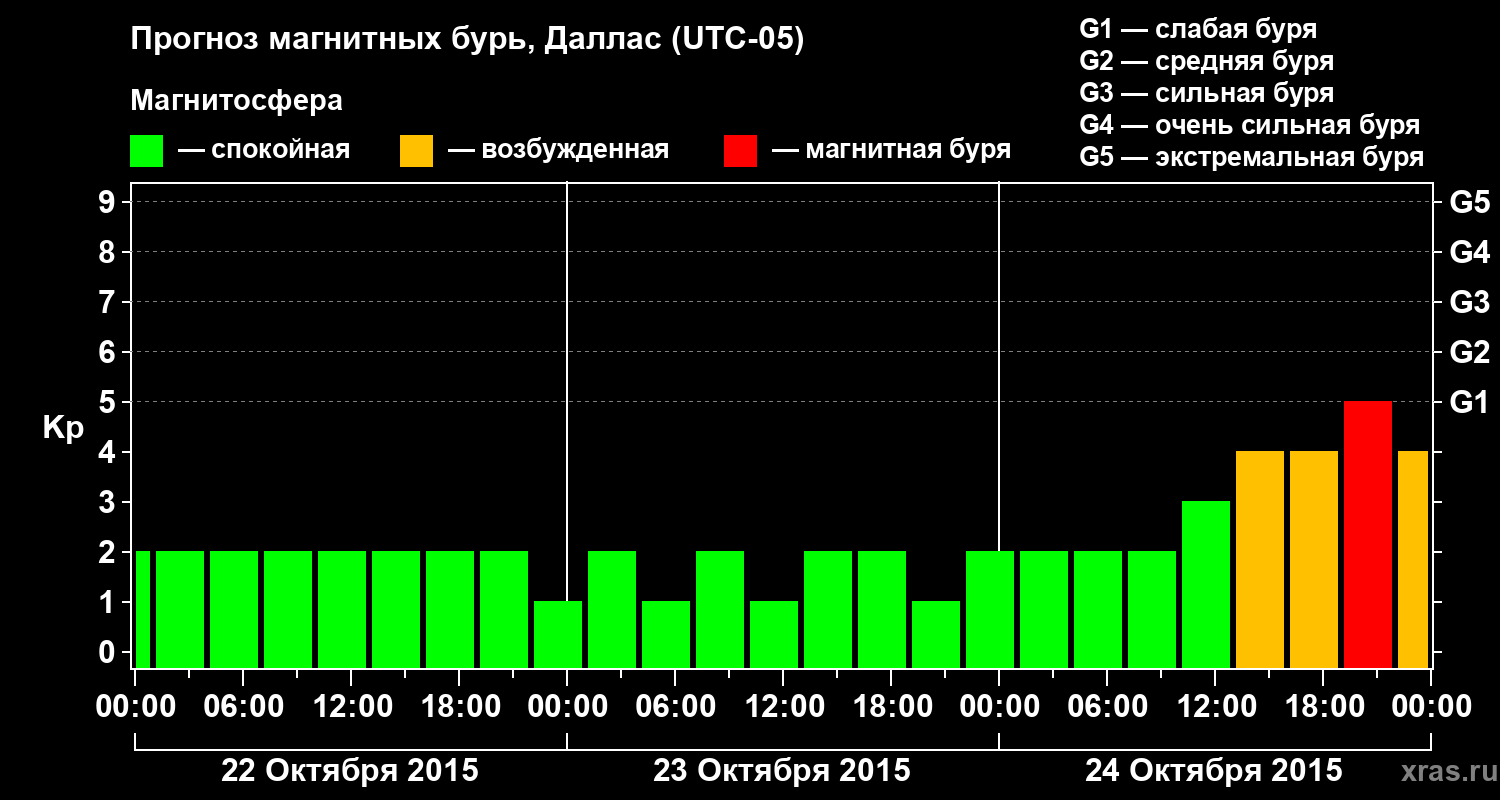Click the '— магнитная буря' legend label

point(891,150)
